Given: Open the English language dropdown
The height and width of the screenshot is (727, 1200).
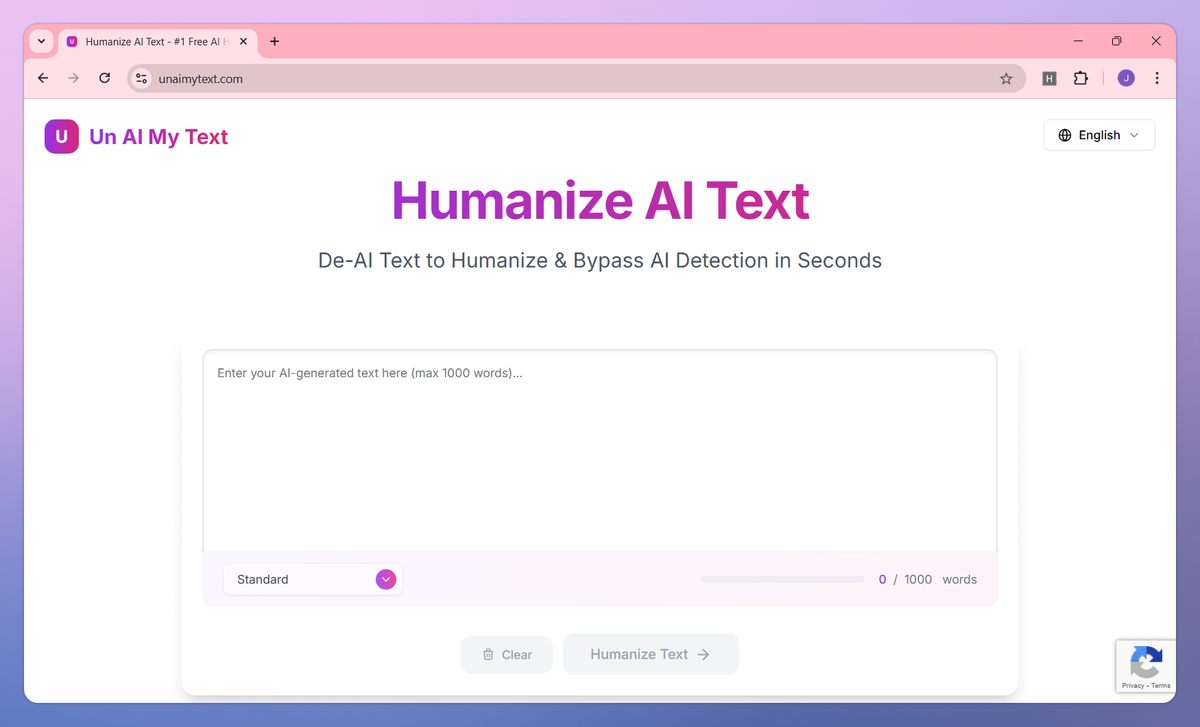Looking at the screenshot, I should click(1099, 135).
